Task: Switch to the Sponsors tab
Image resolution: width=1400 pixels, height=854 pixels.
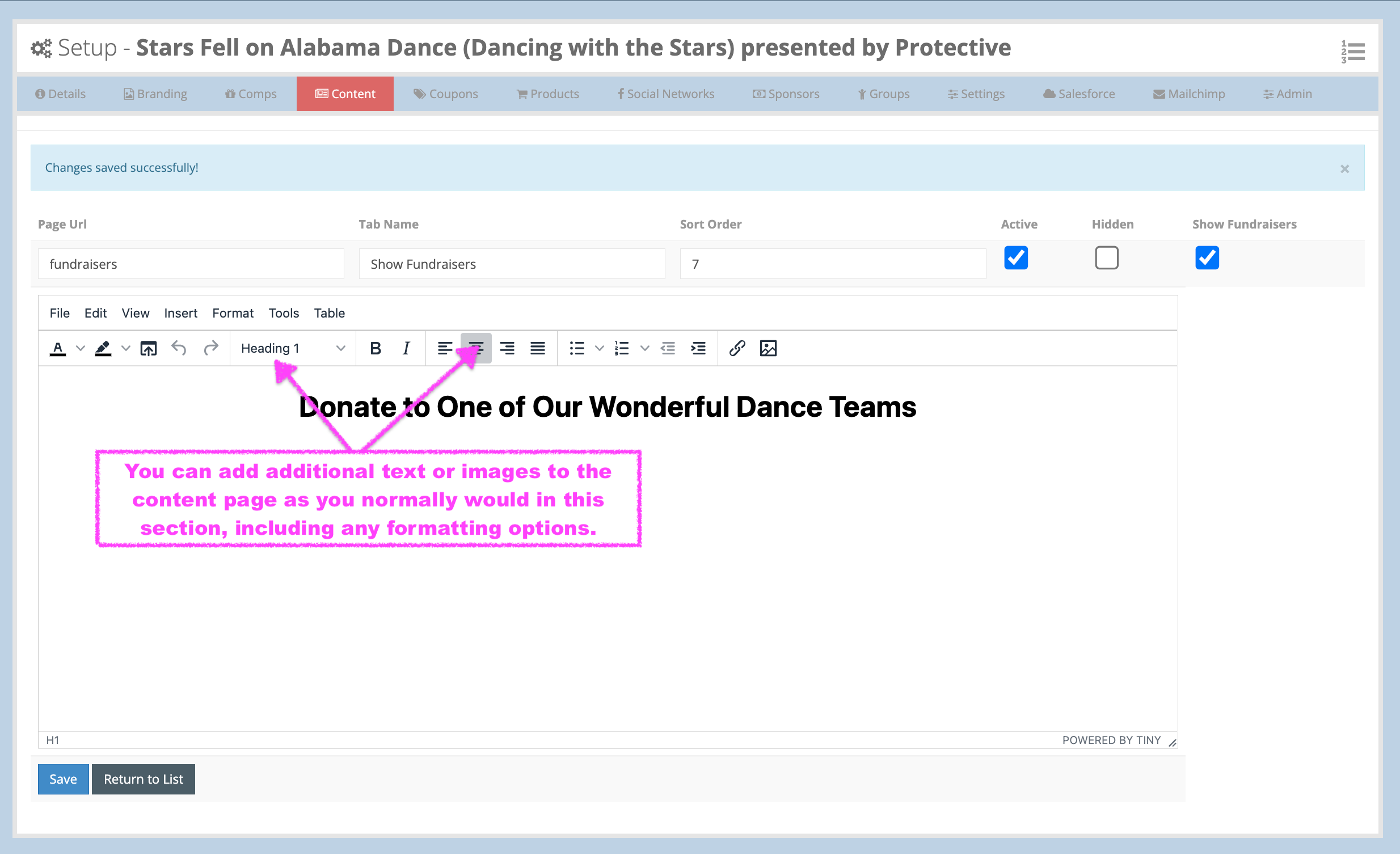Action: pos(786,94)
